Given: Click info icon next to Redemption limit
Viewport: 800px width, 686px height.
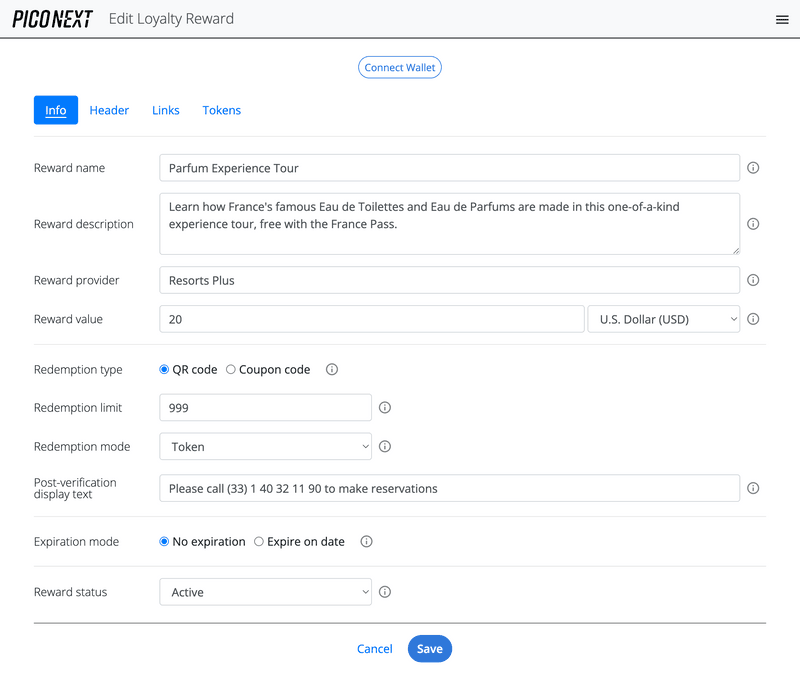Looking at the screenshot, I should click(385, 408).
